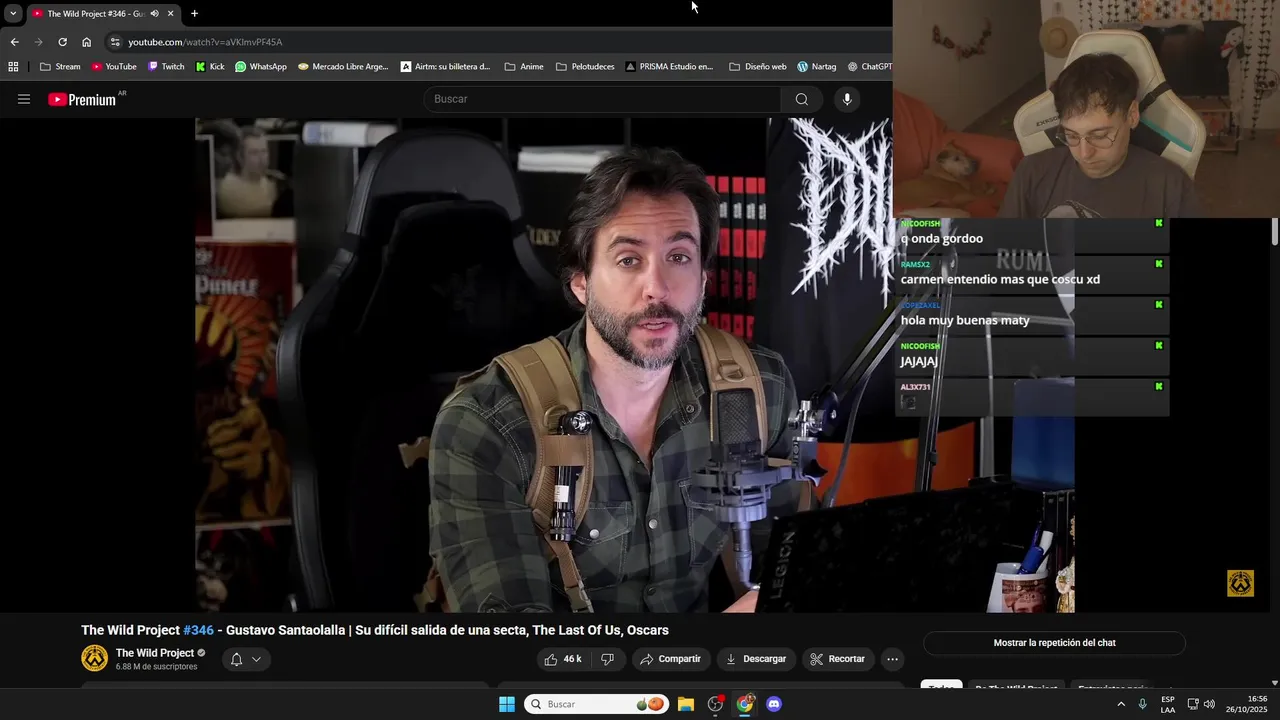Launch File Explorer from taskbar
Image resolution: width=1280 pixels, height=720 pixels.
(x=686, y=704)
